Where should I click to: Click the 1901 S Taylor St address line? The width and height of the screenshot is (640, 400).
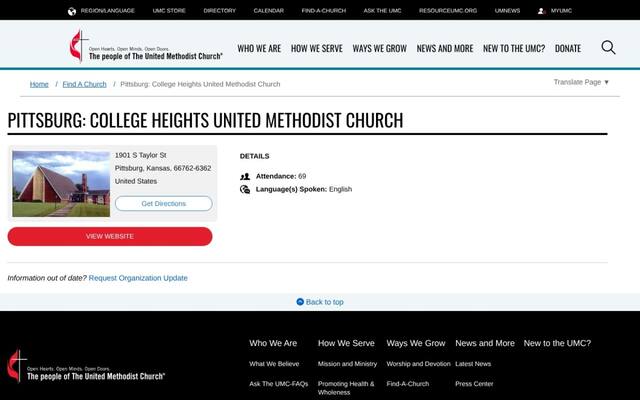coord(140,155)
